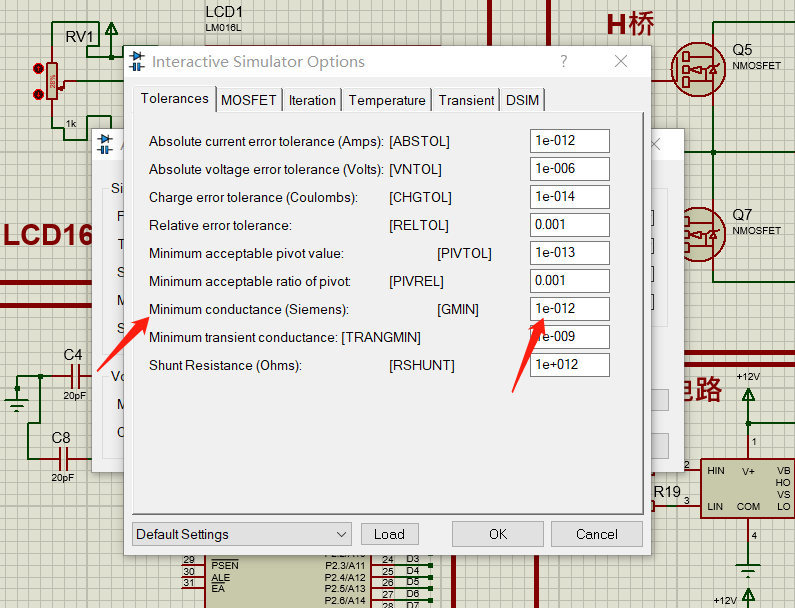
Task: Confirm with the OK button
Action: tap(497, 534)
